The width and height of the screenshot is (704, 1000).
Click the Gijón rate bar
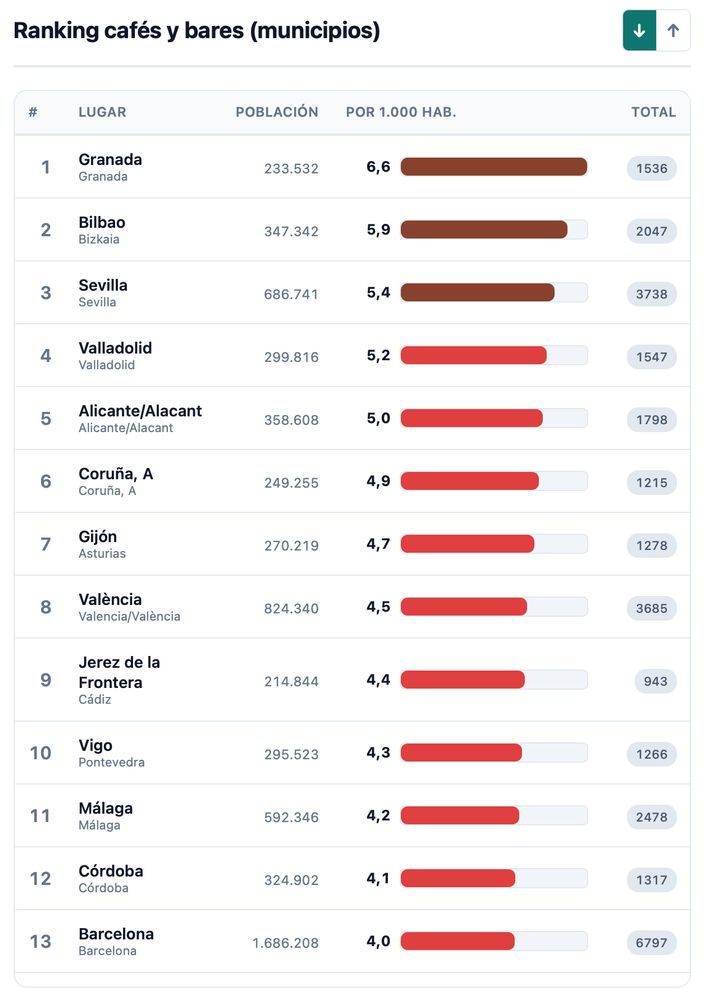click(x=493, y=544)
